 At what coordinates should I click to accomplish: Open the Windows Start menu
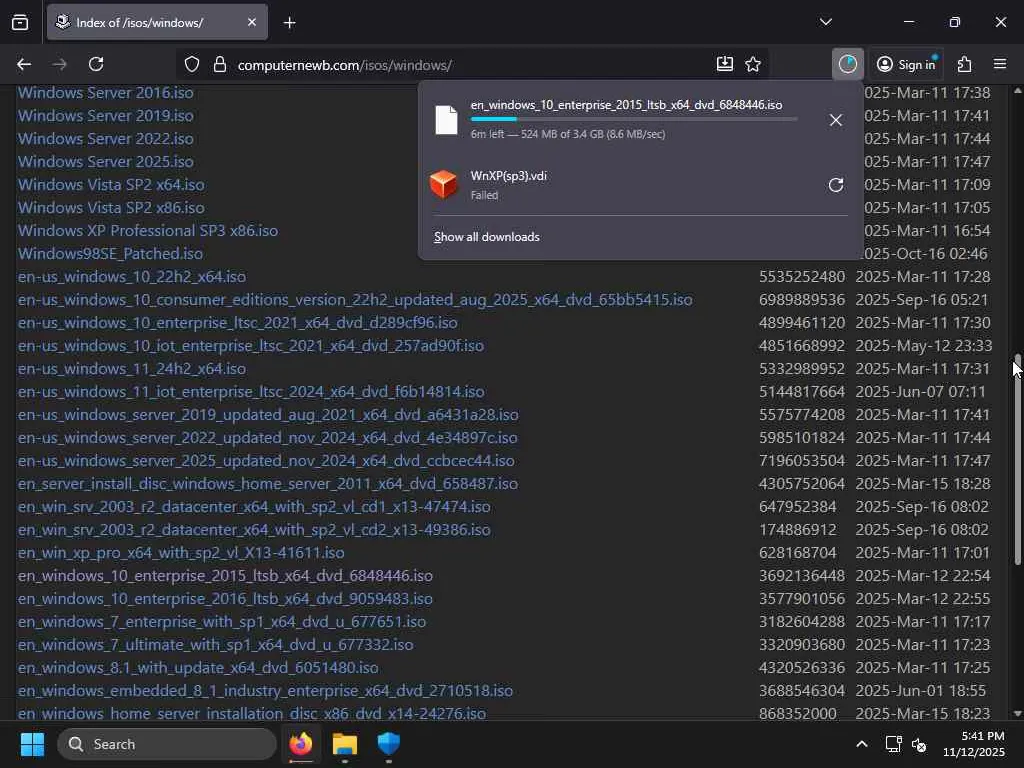[32, 744]
